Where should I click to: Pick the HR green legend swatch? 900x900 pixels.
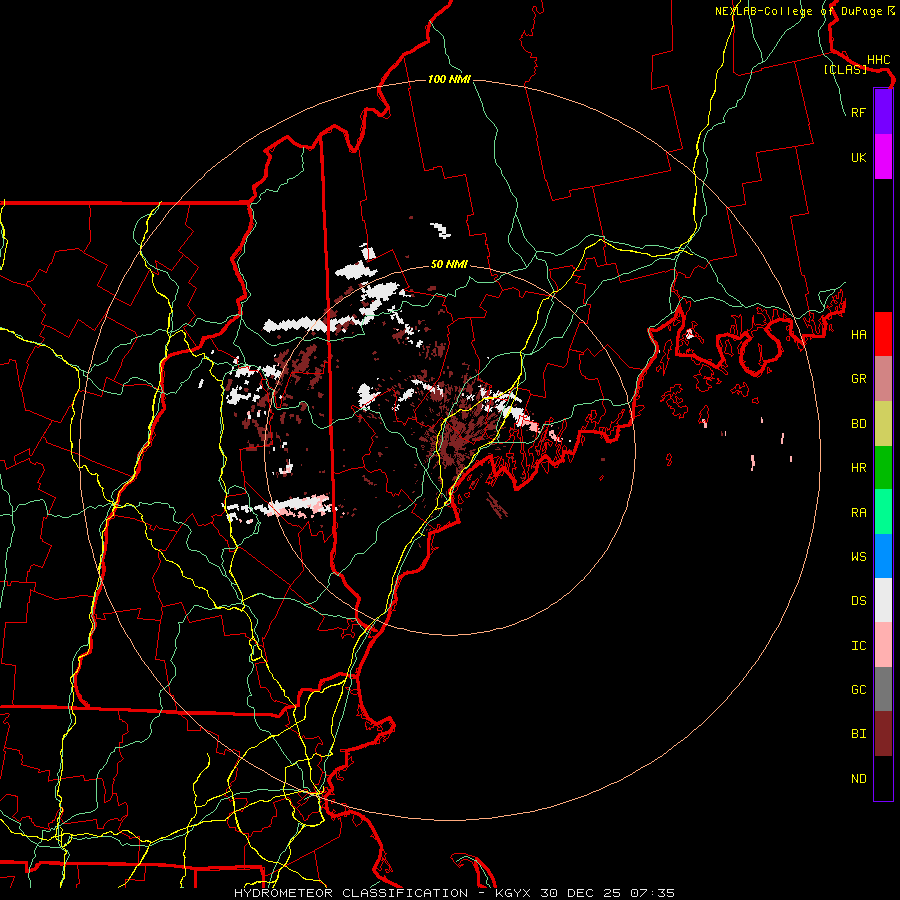point(883,468)
